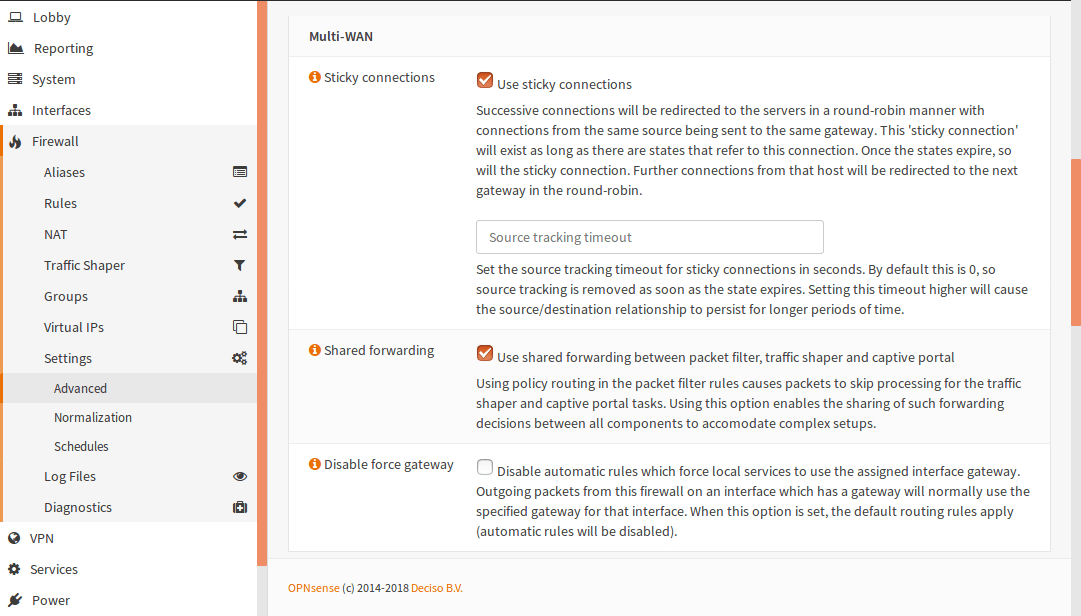Screen dimensions: 1081x616
Task: Enable the Disable force gateway checkbox
Action: pyautogui.click(x=485, y=467)
